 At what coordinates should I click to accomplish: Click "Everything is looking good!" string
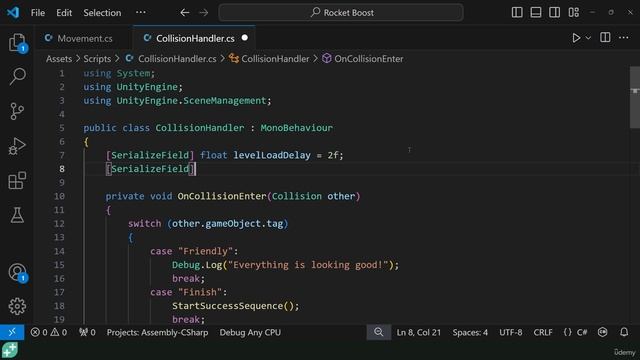click(308, 265)
